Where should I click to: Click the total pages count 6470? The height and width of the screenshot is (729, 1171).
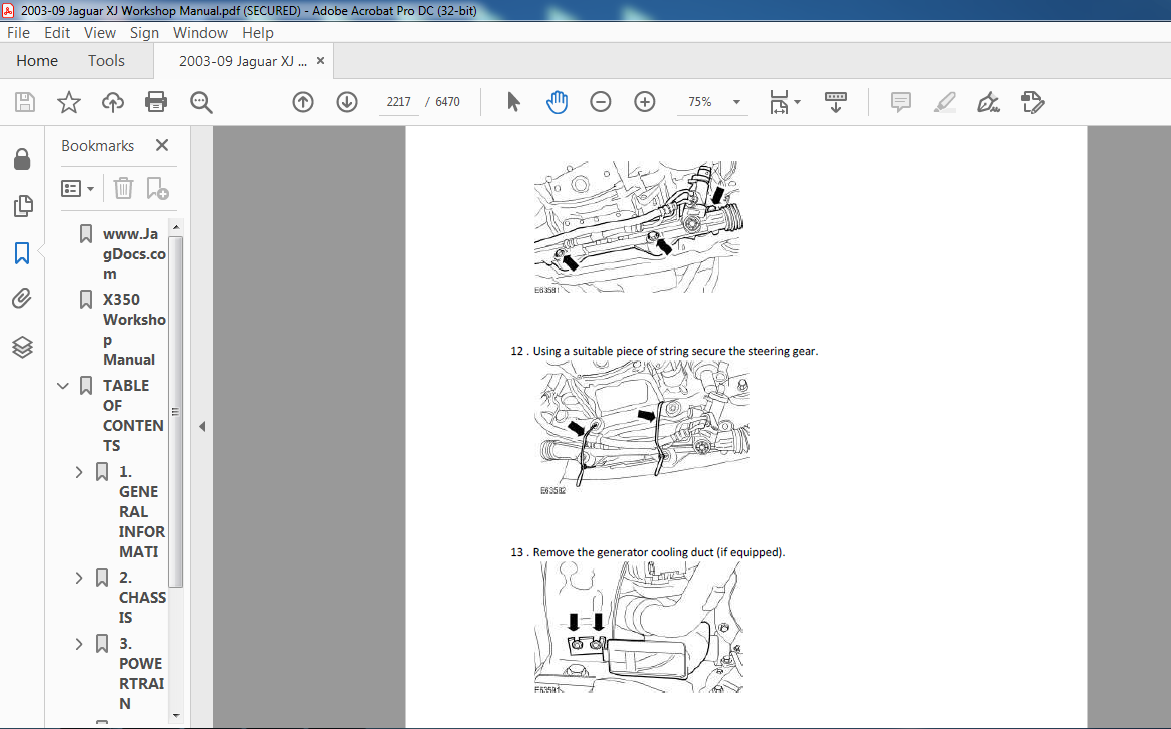click(447, 102)
